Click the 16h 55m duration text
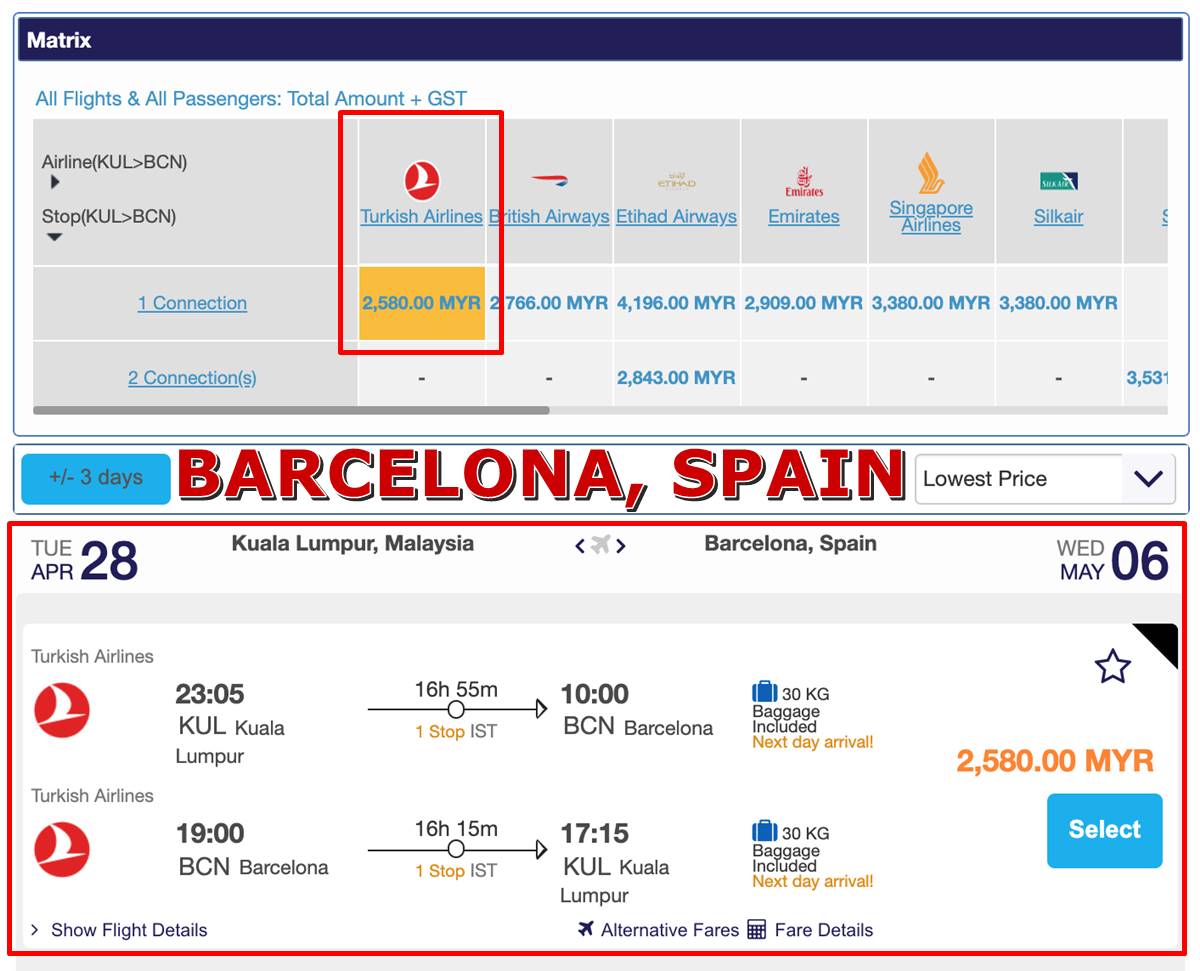 pos(456,690)
